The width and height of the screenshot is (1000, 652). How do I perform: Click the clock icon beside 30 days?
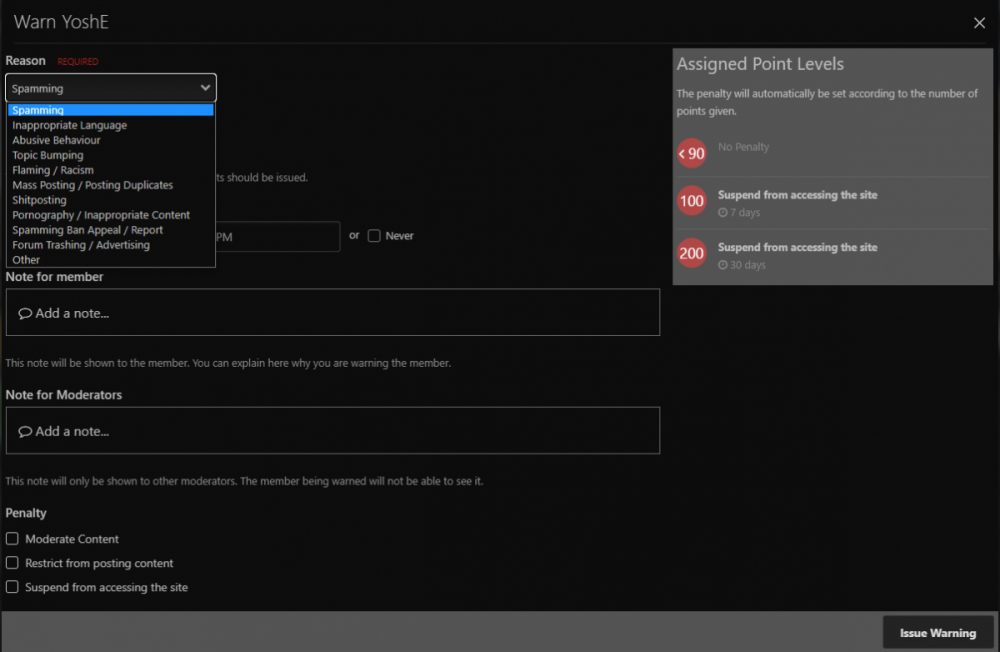point(723,265)
